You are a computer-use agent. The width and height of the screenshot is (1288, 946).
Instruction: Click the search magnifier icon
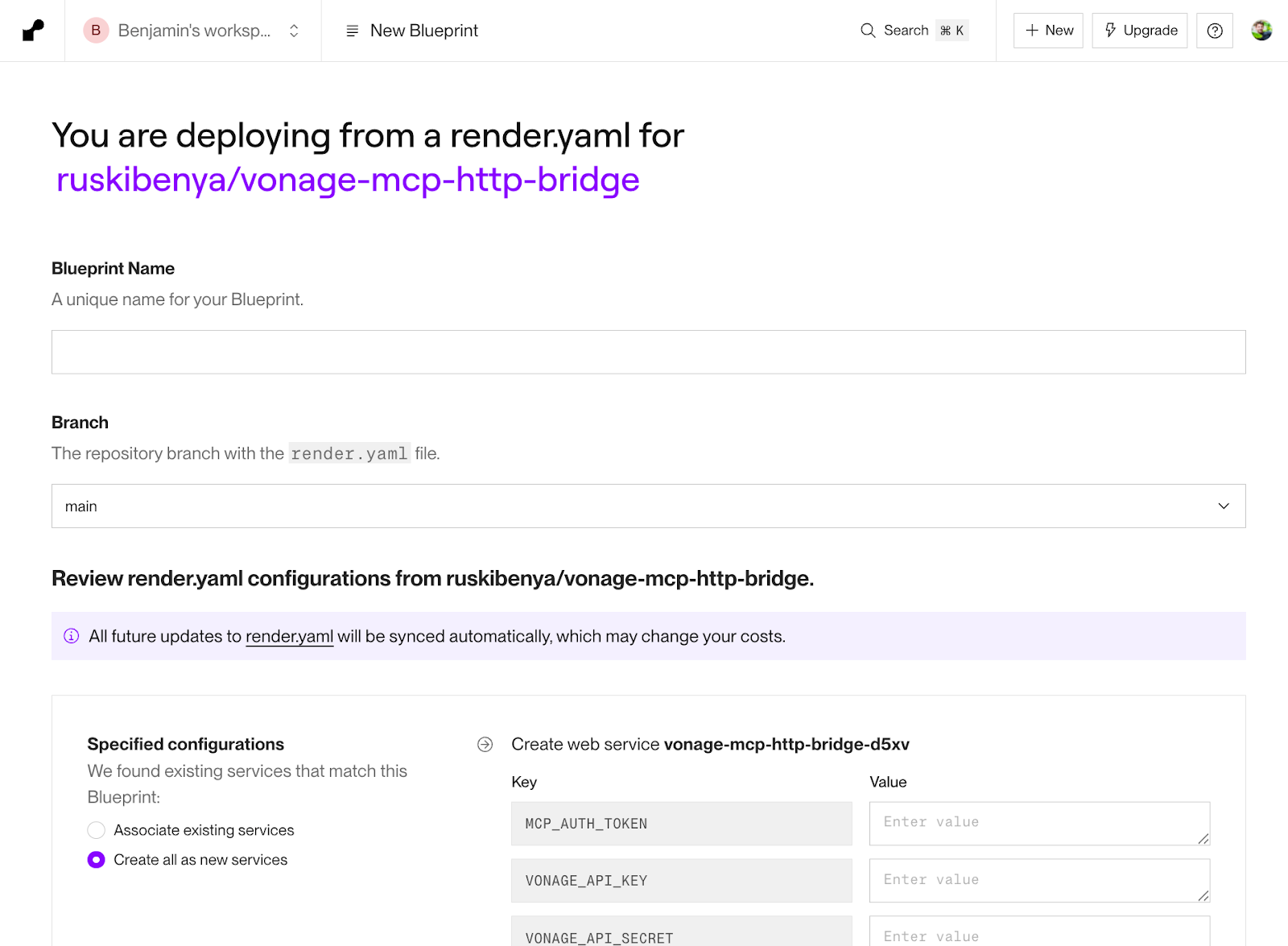(868, 30)
